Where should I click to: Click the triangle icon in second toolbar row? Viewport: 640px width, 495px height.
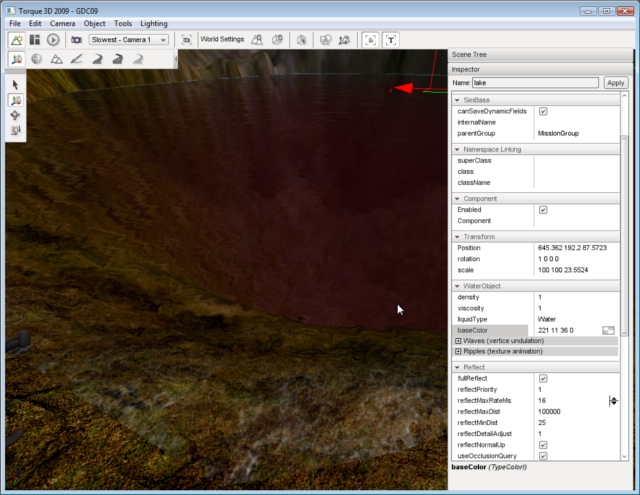(x=57, y=60)
